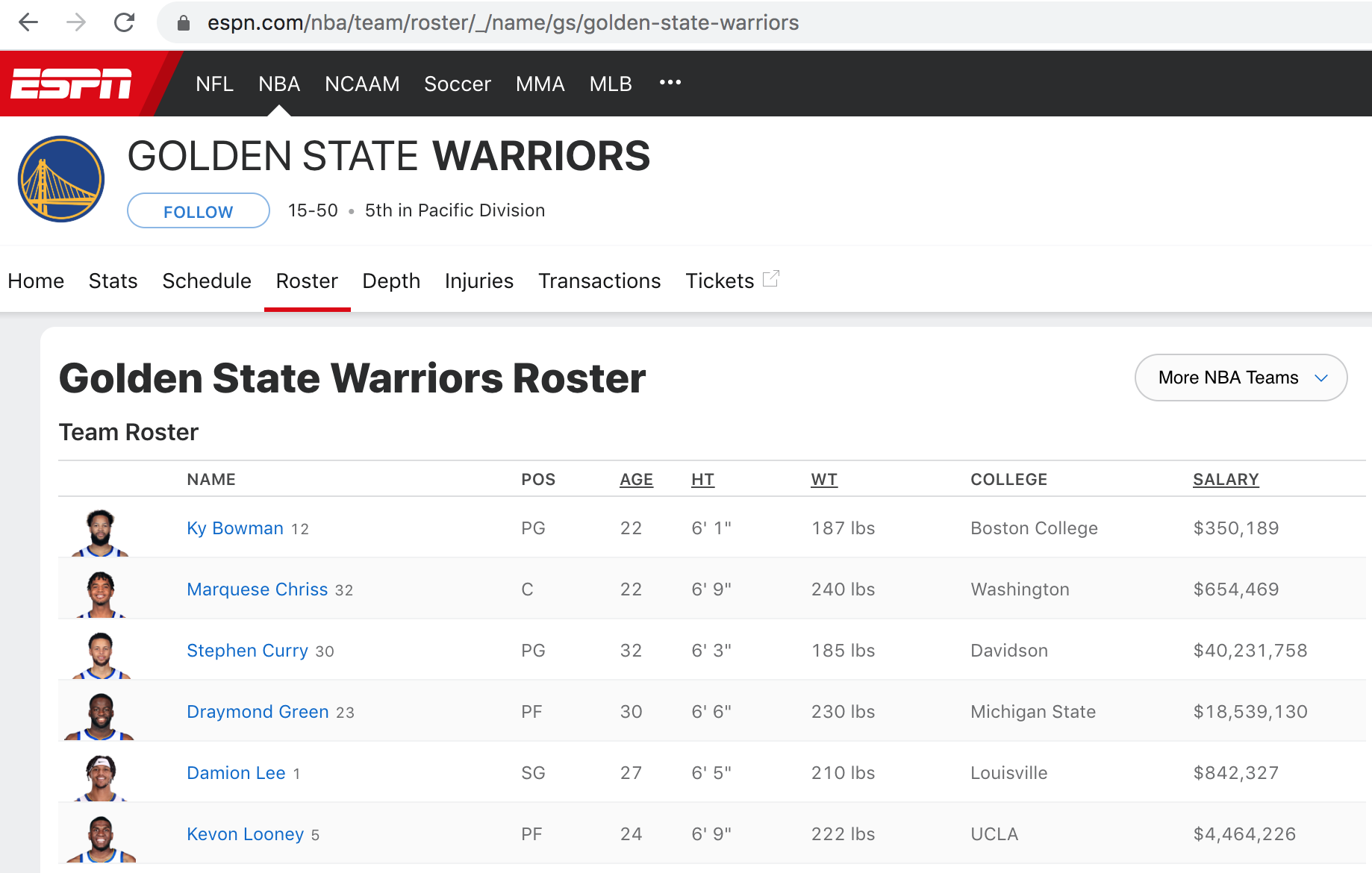Click the Davidson college cell
The height and width of the screenshot is (873, 1372).
tap(1009, 651)
